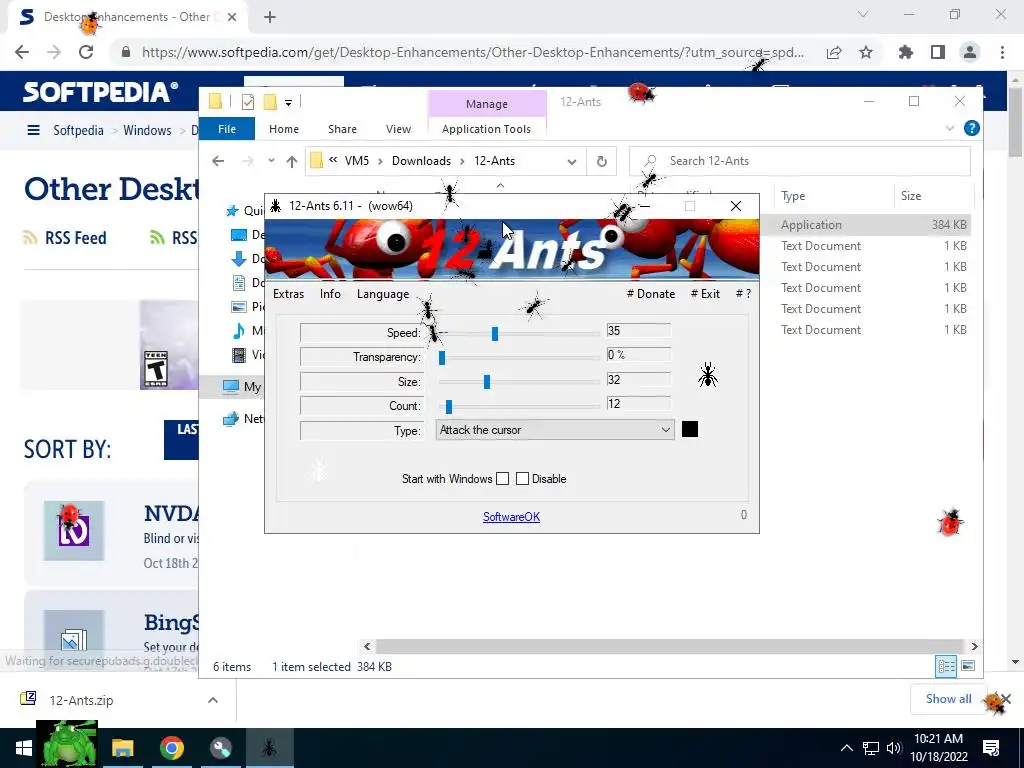
Task: Click the Windows breadcrumb on Softpedia
Action: pyautogui.click(x=147, y=131)
